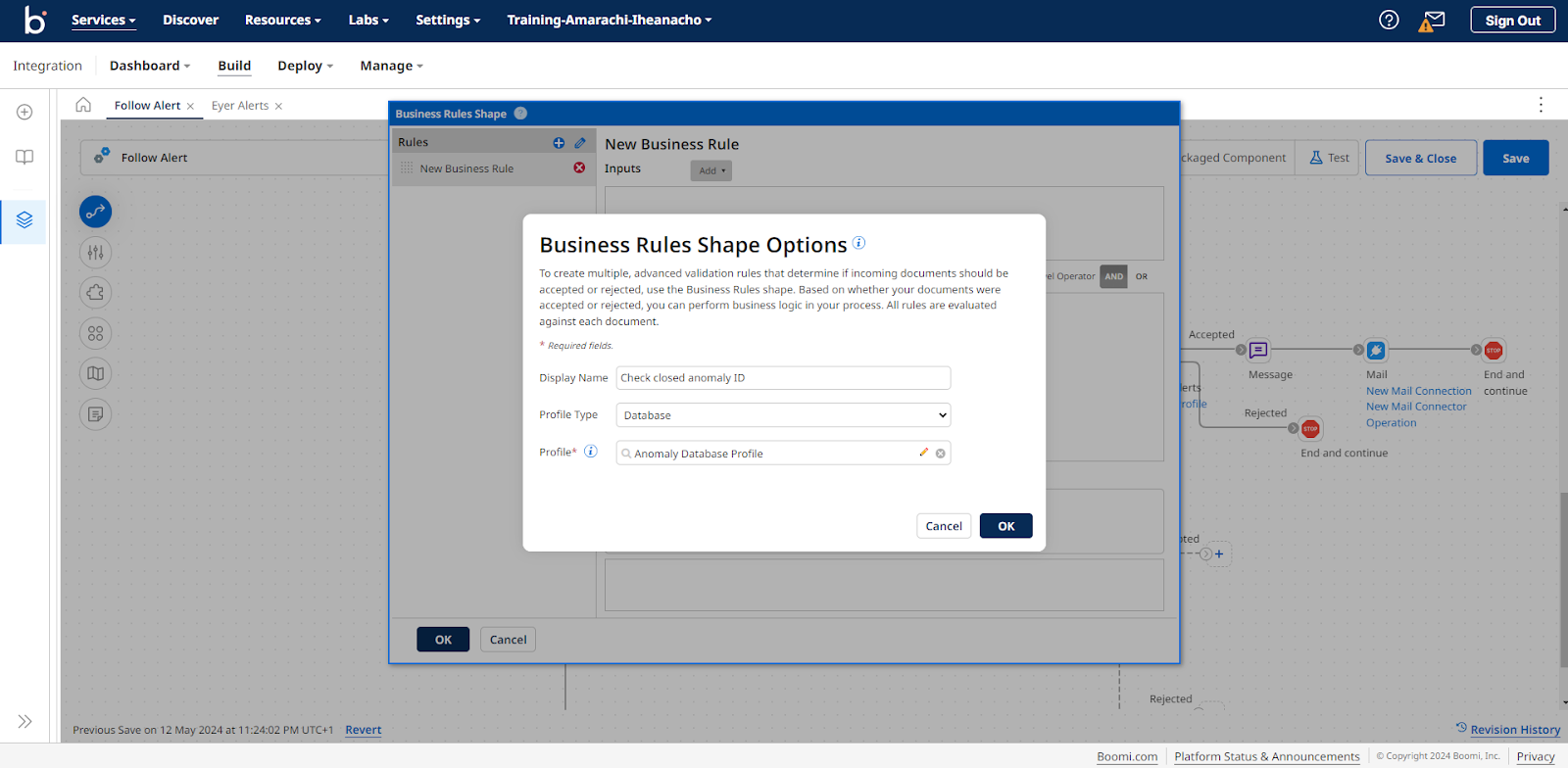Switch to the Build tab
This screenshot has height=768, width=1568.
(234, 66)
